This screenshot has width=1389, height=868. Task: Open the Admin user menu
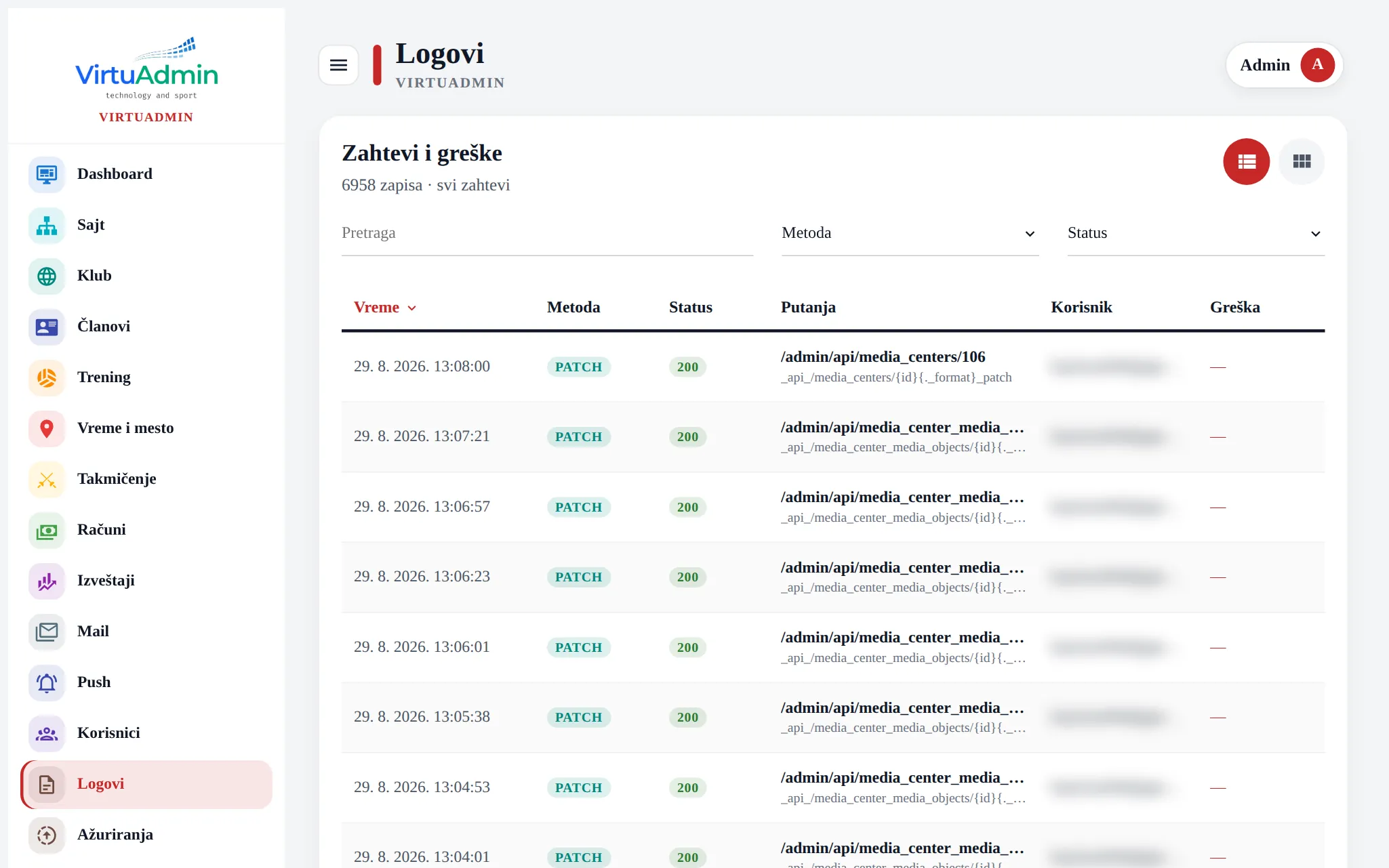click(1284, 65)
